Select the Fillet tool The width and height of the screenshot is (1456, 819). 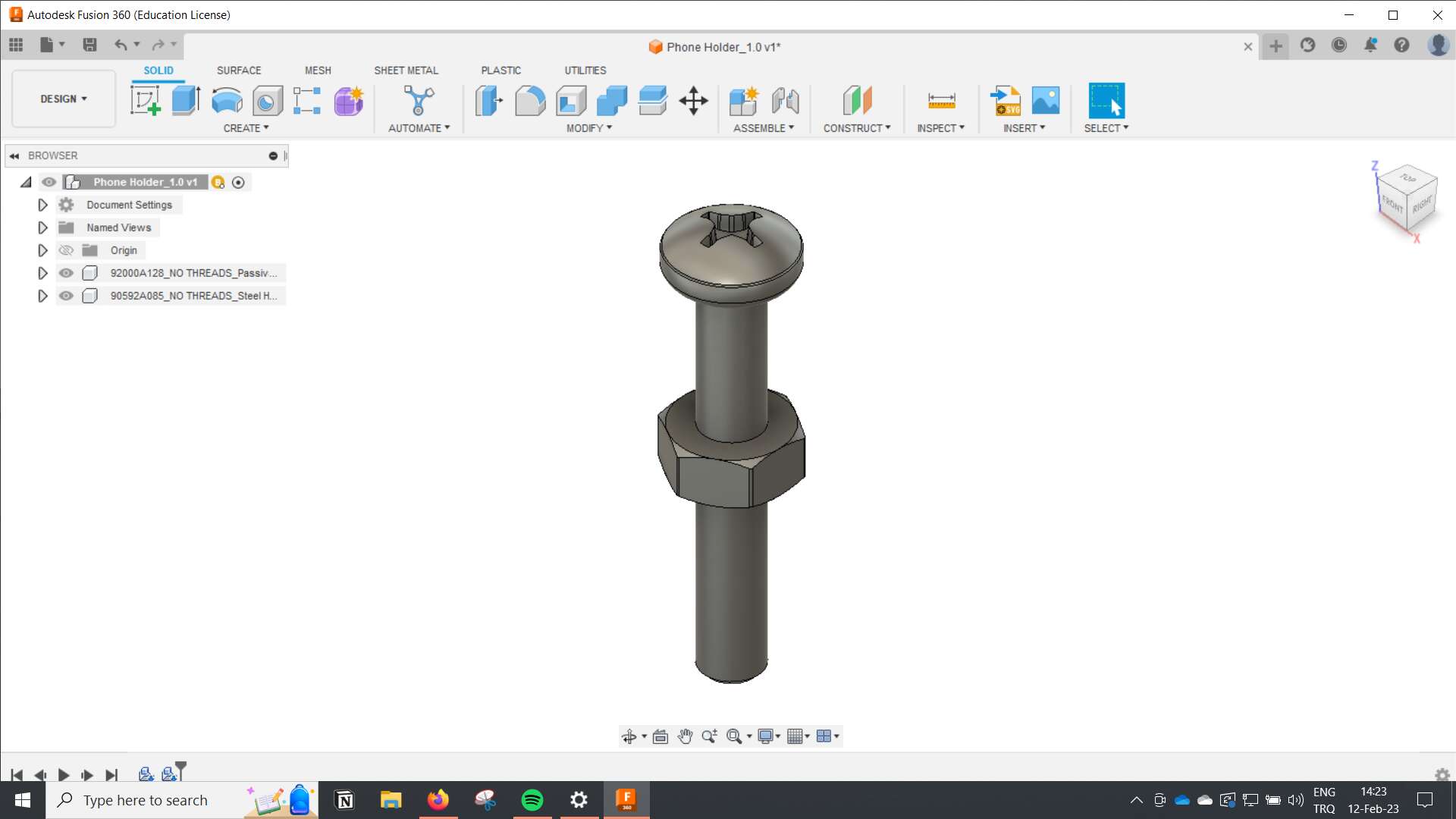[530, 100]
